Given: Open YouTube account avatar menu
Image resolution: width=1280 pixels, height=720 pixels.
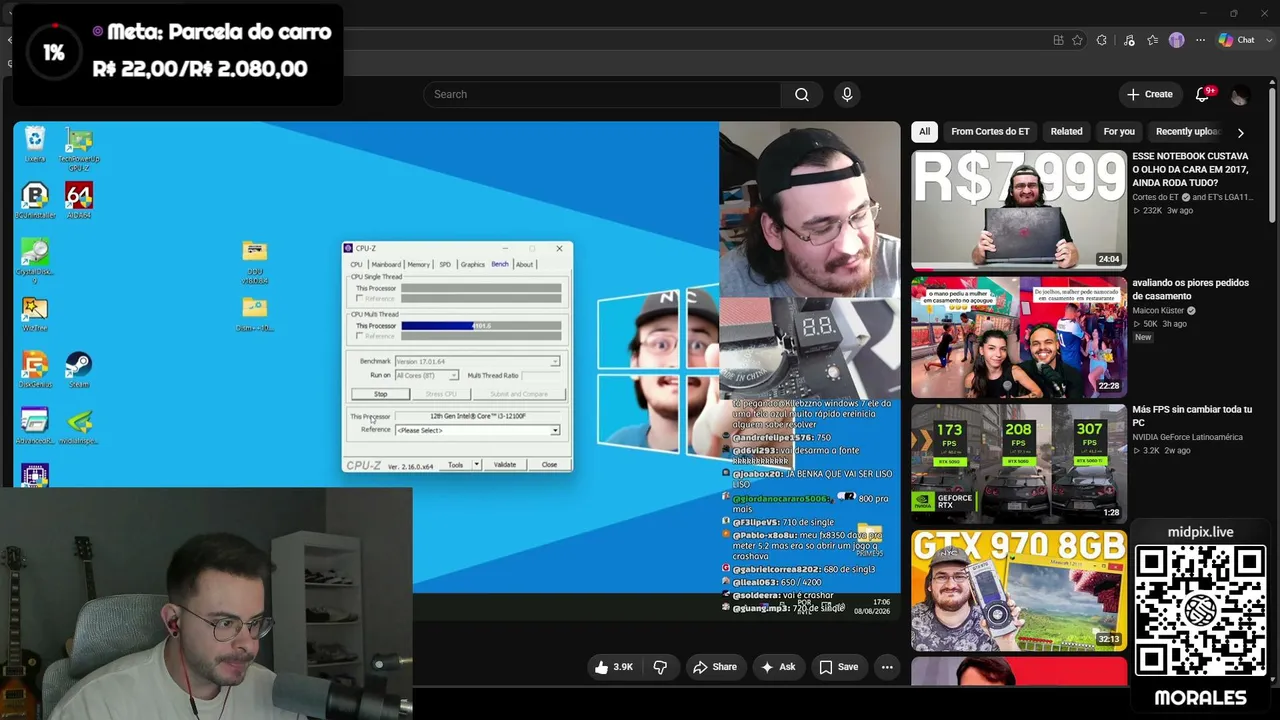Looking at the screenshot, I should (1240, 95).
